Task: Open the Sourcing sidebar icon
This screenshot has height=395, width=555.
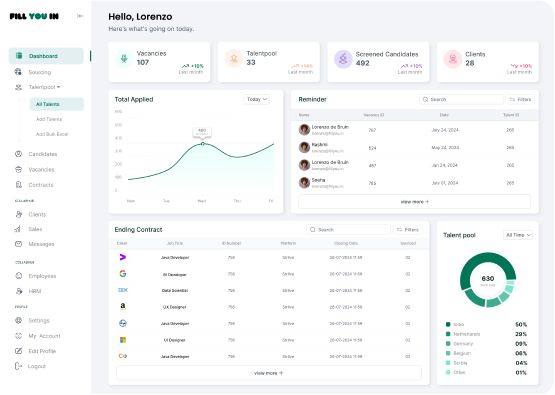Action: tap(18, 72)
